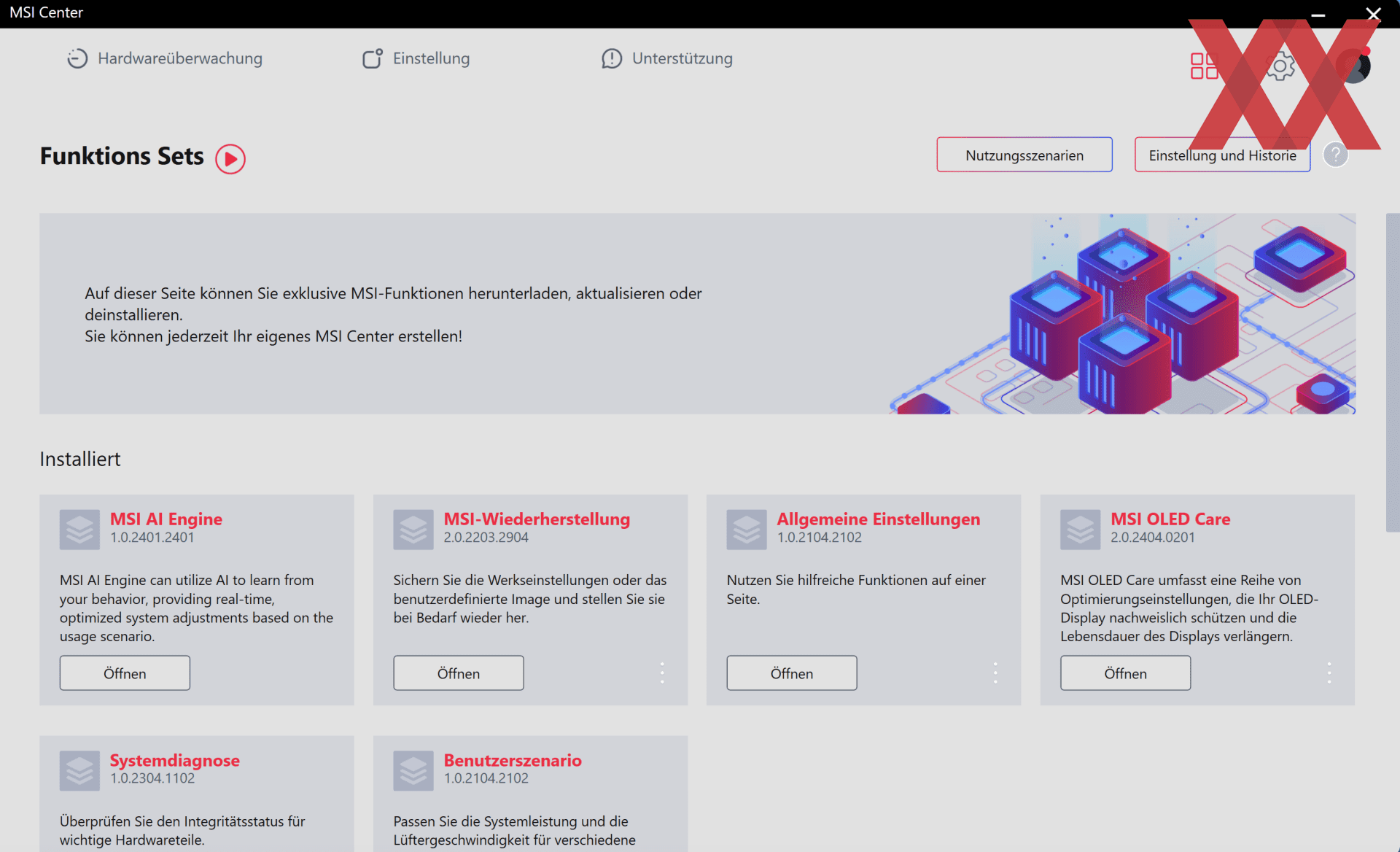1400x852 pixels.
Task: Click the Hardwareüberwachung gauge icon
Action: 77,58
